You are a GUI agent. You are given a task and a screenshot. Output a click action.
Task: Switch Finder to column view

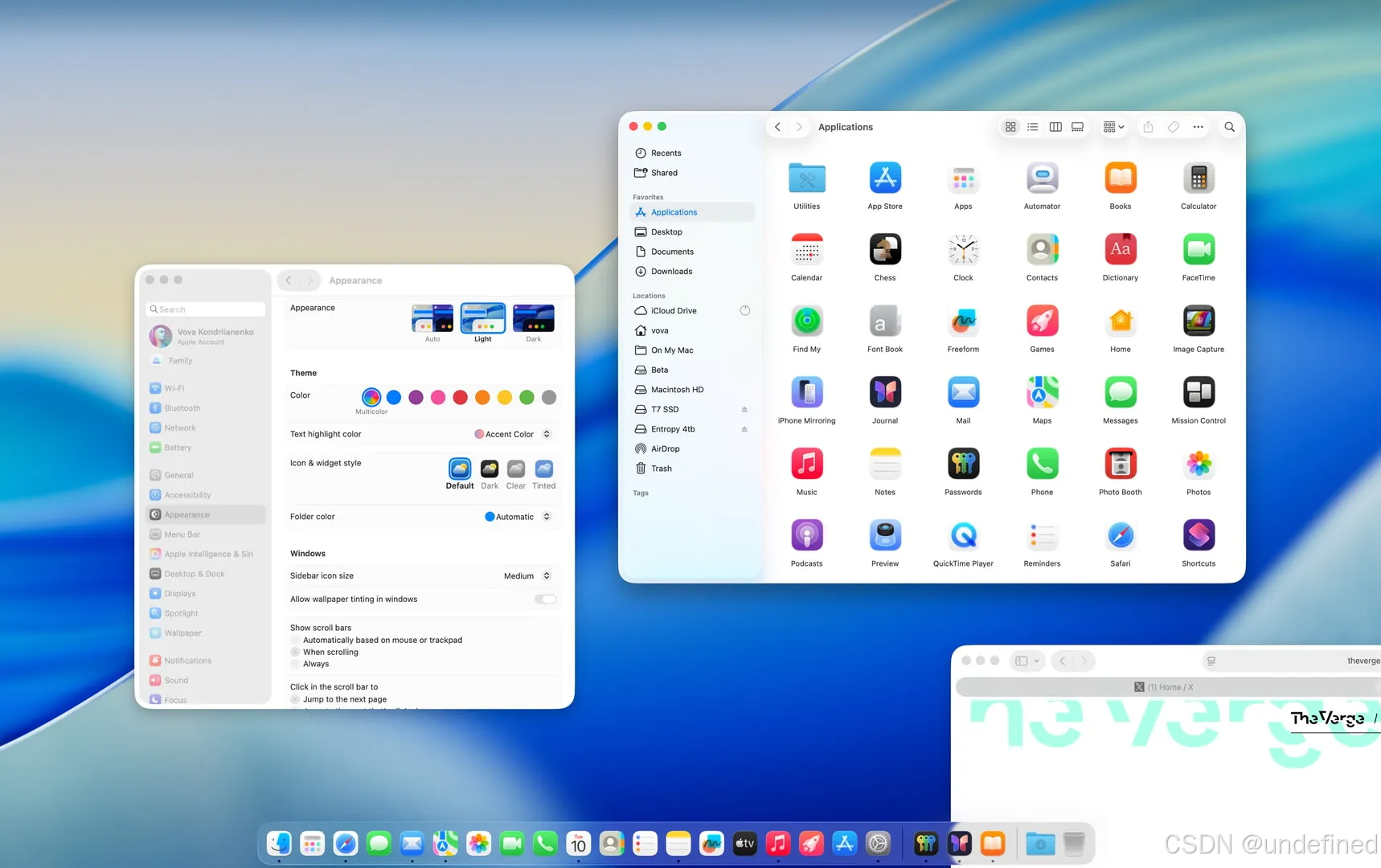click(1055, 126)
